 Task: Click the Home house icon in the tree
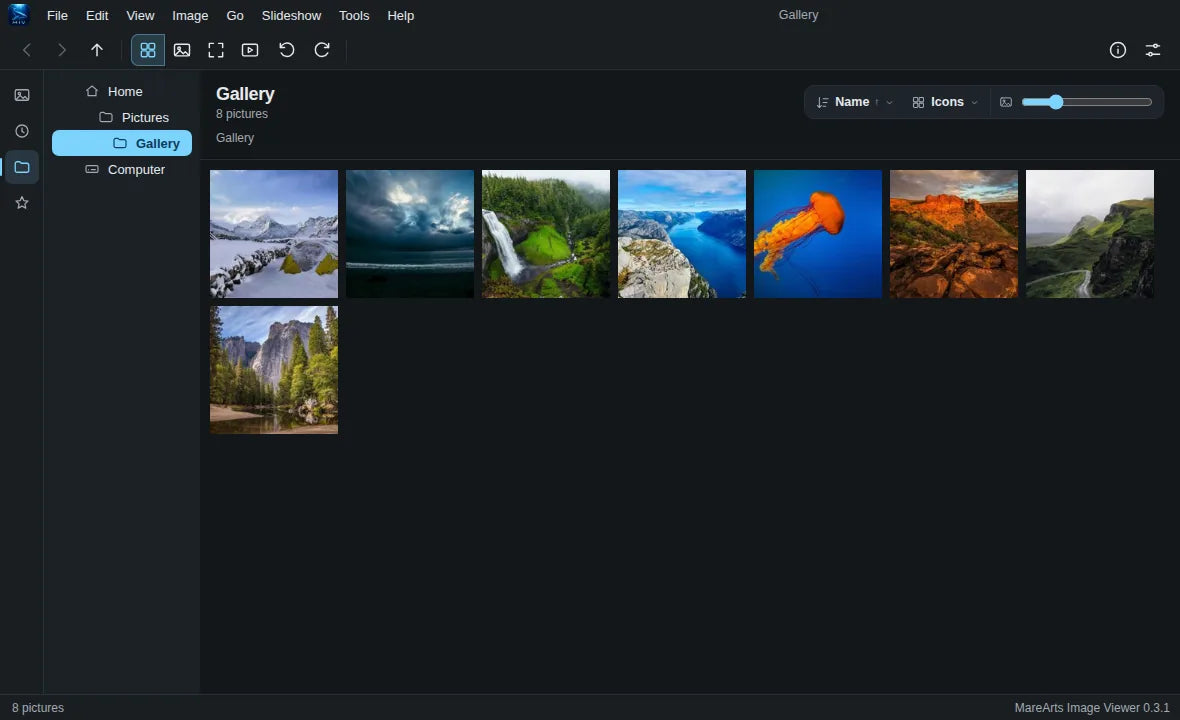[92, 91]
